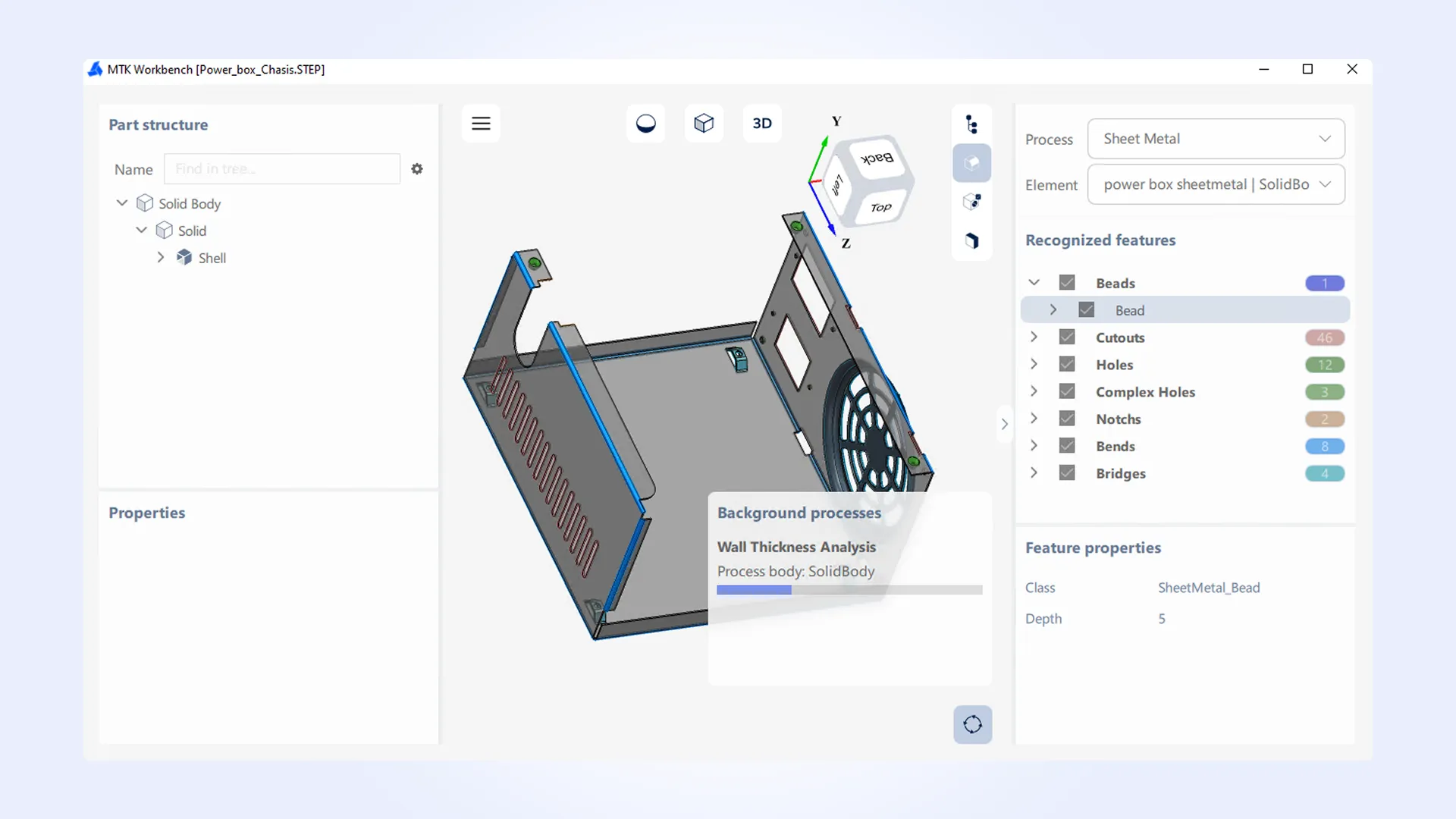Click the rotation reset icon at bottom right
The image size is (1456, 819).
pyautogui.click(x=973, y=724)
